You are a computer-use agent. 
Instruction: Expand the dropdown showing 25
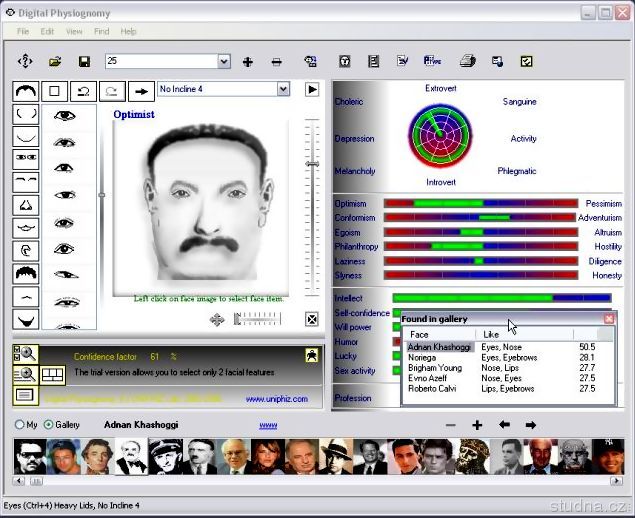[223, 62]
